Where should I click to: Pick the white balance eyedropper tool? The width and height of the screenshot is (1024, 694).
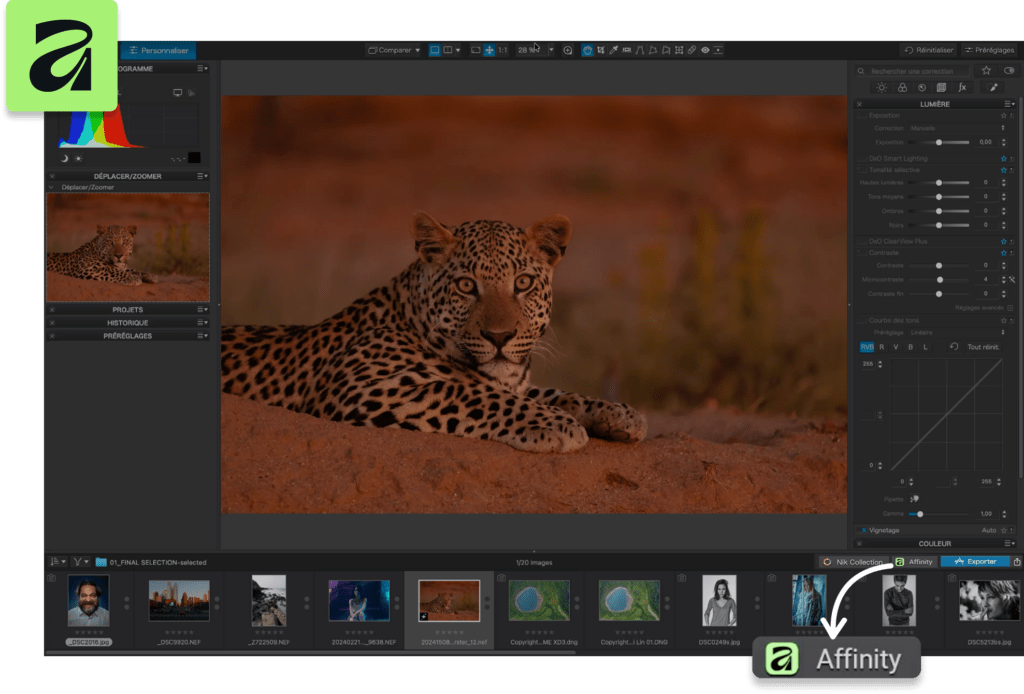point(614,50)
